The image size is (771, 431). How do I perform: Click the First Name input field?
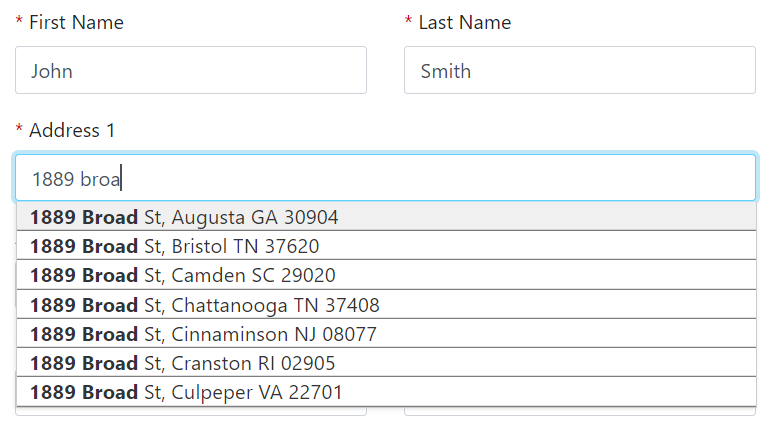pos(190,71)
